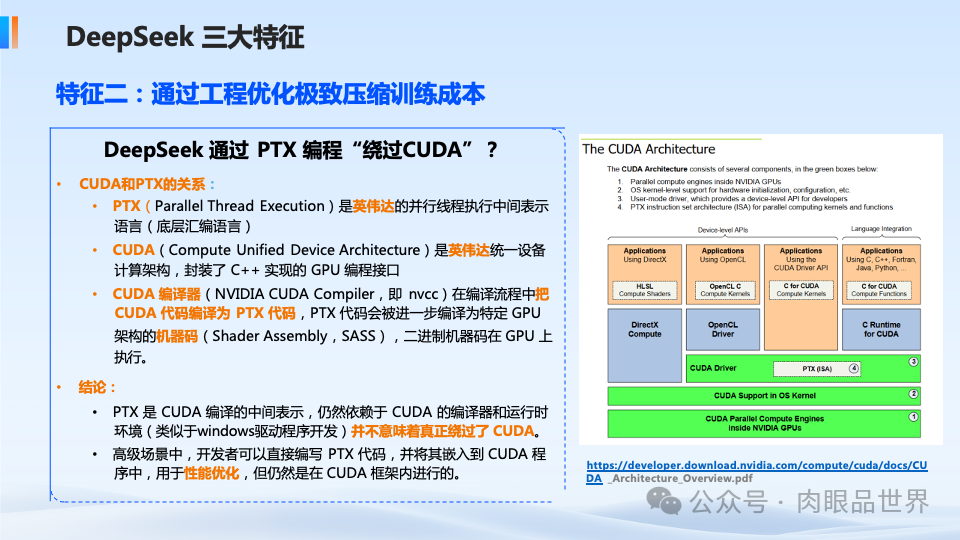Screen dimensions: 960x540
Task: Click the "HLSL Compute Shaders" box
Action: coord(645,290)
